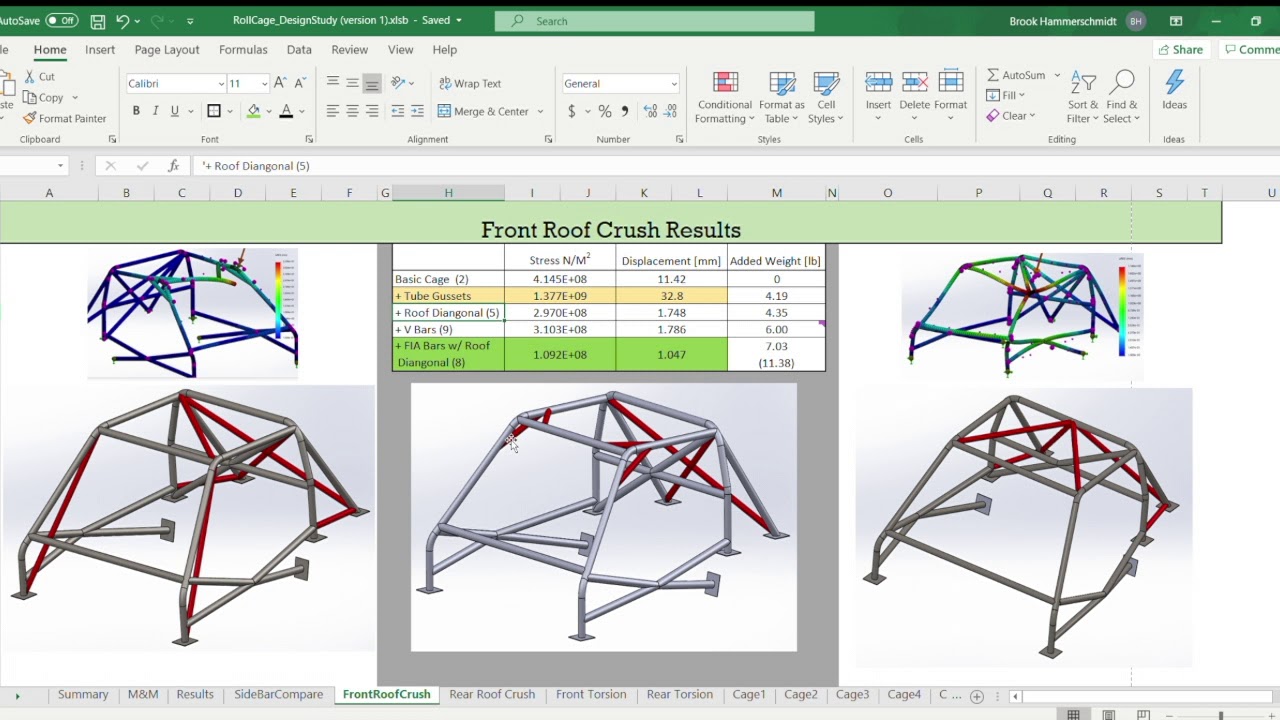Viewport: 1280px width, 720px height.
Task: Click Increase Indent icon
Action: [x=417, y=111]
